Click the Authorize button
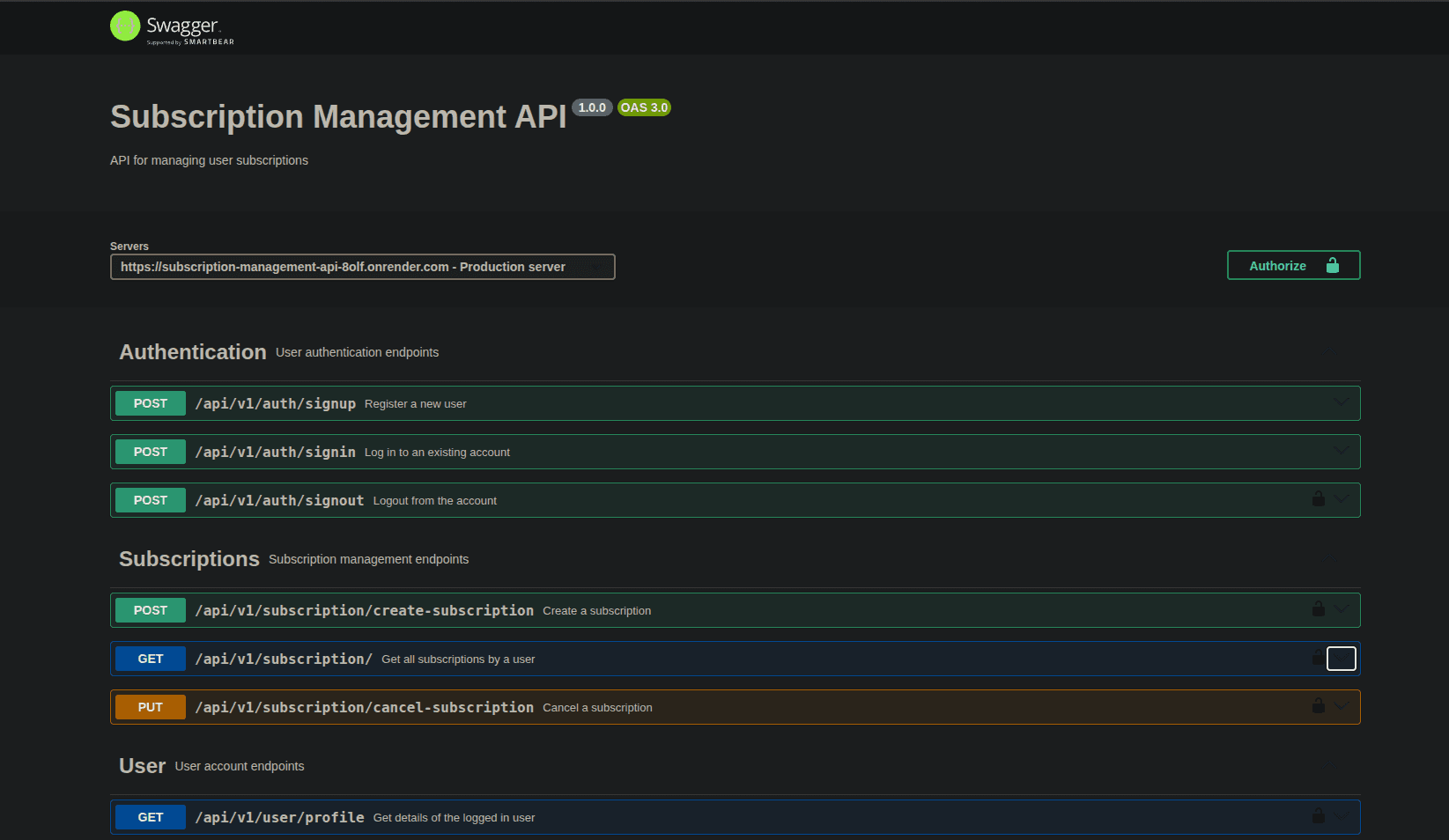The width and height of the screenshot is (1449, 840). 1277,265
